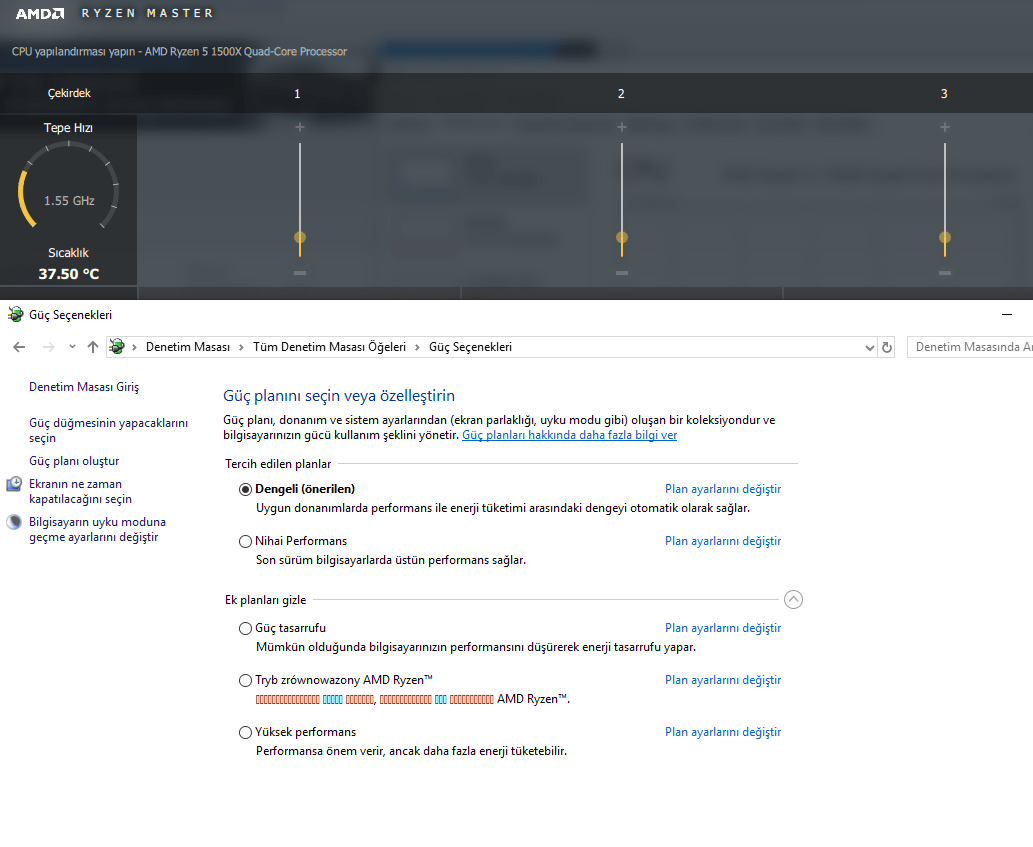This screenshot has height=847, width=1033.
Task: Decrease core 1 speed with minus icon
Action: pos(300,273)
